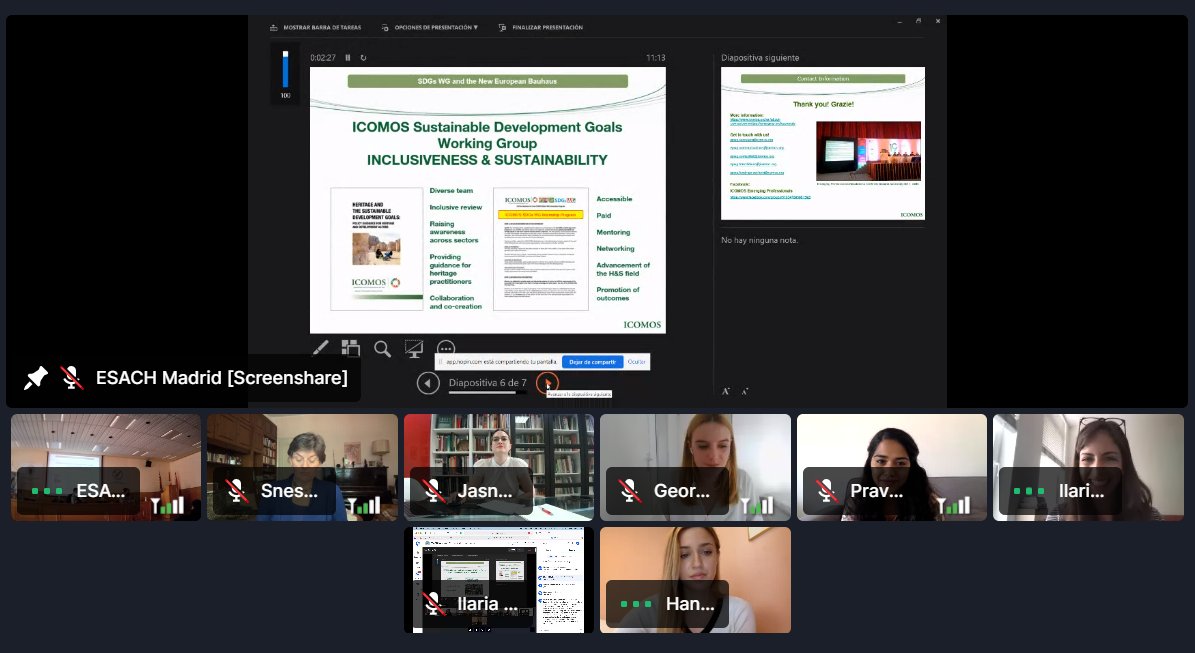Viewport: 1195px width, 653px height.
Task: Click speaking dots indicator on Ilari... tile
Action: point(1030,491)
